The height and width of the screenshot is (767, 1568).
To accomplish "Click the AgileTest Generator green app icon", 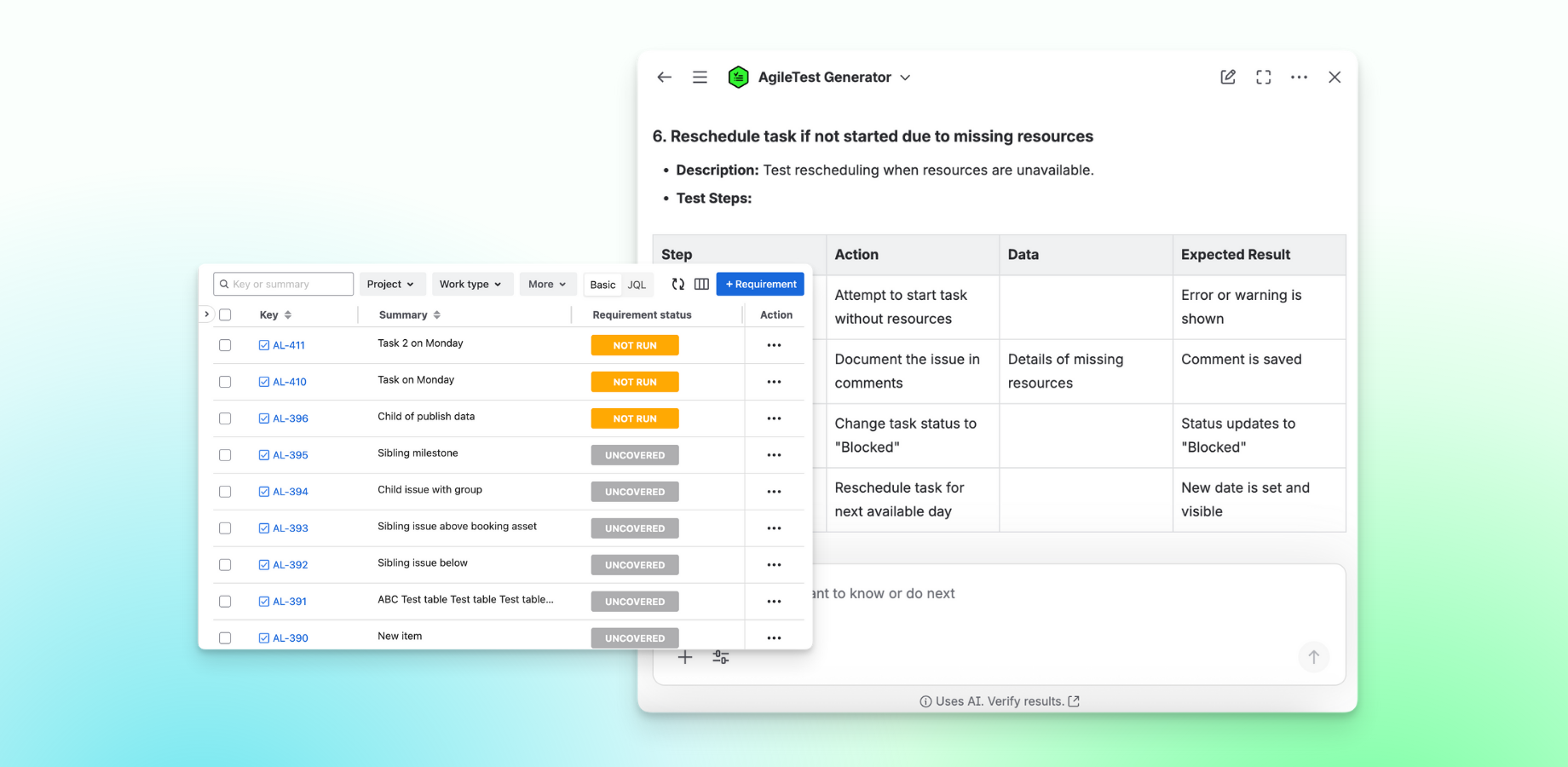I will click(738, 77).
